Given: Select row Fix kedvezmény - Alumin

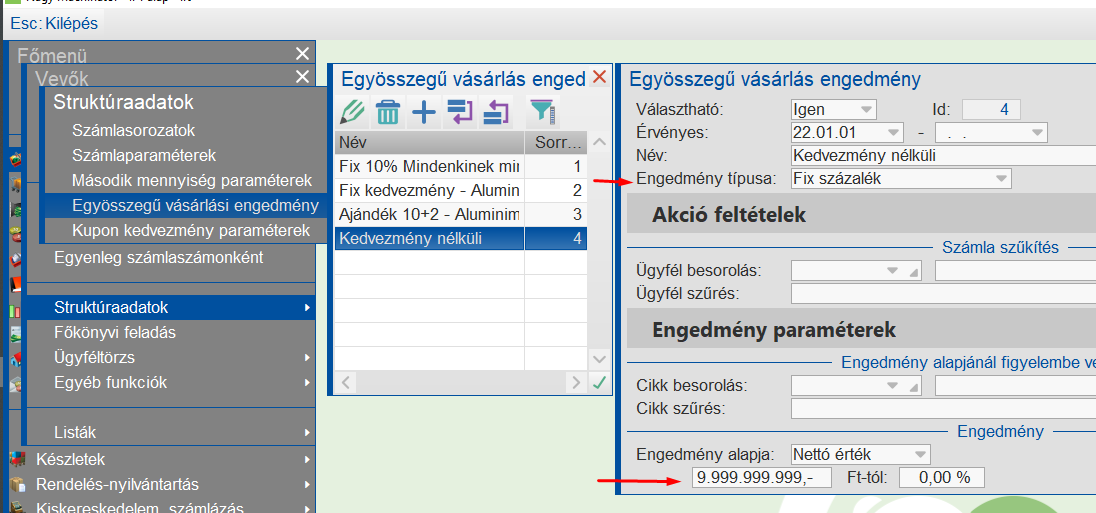Looking at the screenshot, I should (461, 190).
